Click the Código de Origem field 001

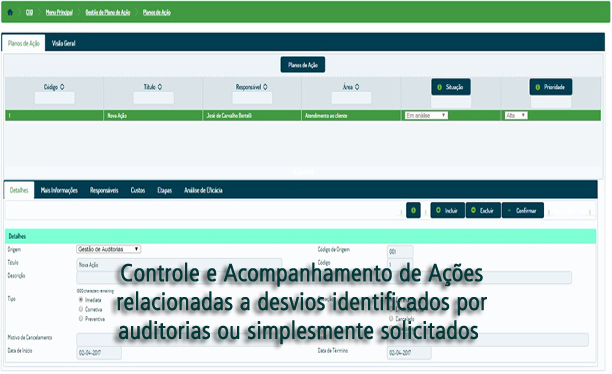[x=400, y=251]
